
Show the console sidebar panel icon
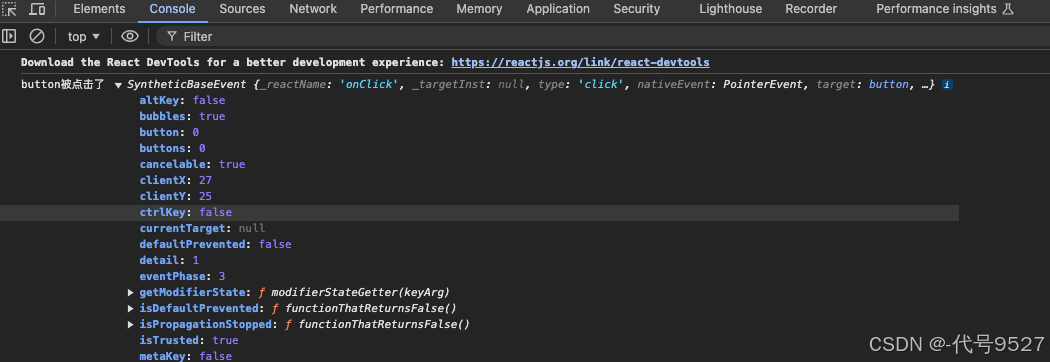[x=9, y=36]
